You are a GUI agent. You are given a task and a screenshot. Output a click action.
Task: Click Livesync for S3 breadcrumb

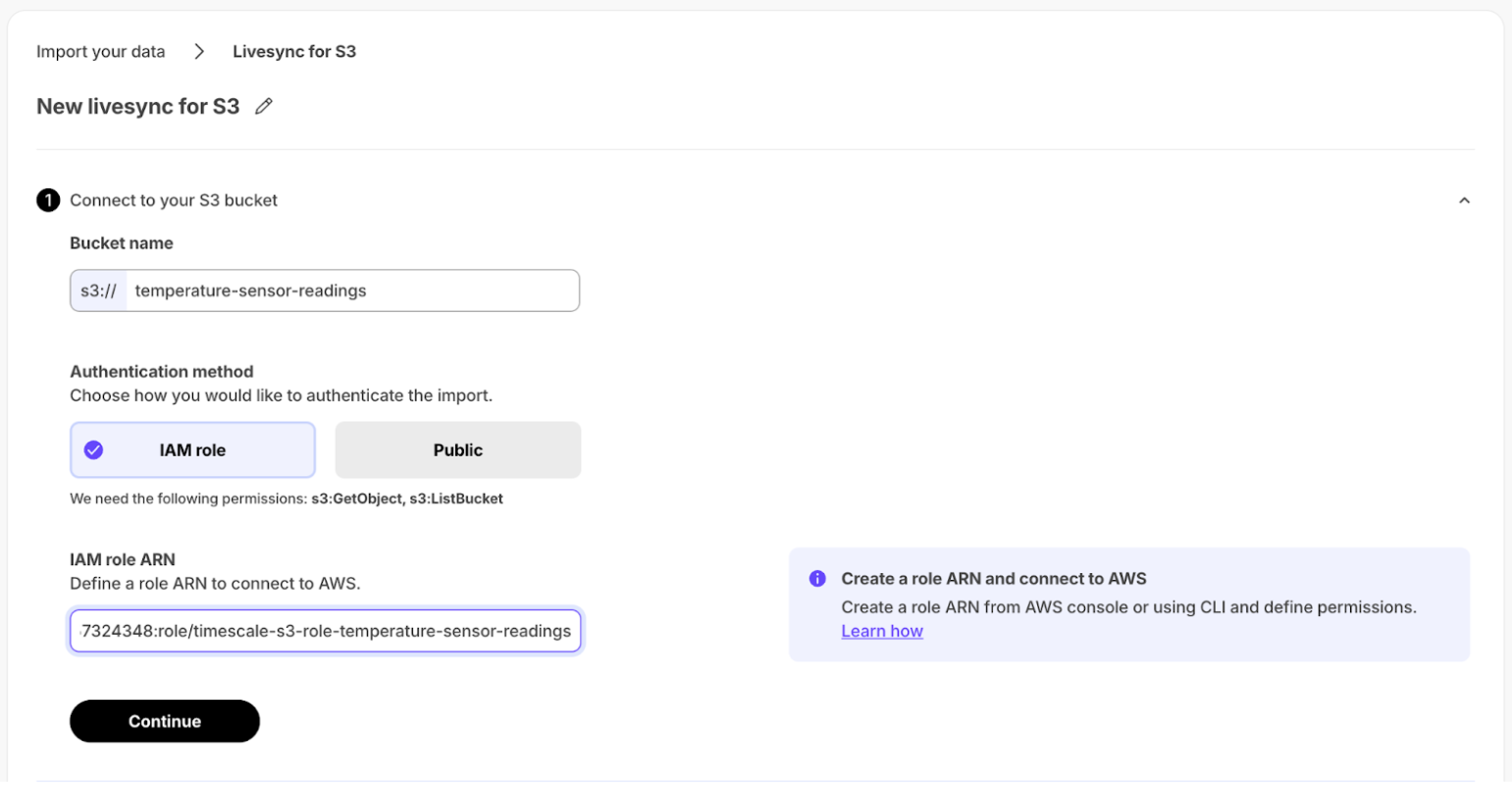(294, 51)
